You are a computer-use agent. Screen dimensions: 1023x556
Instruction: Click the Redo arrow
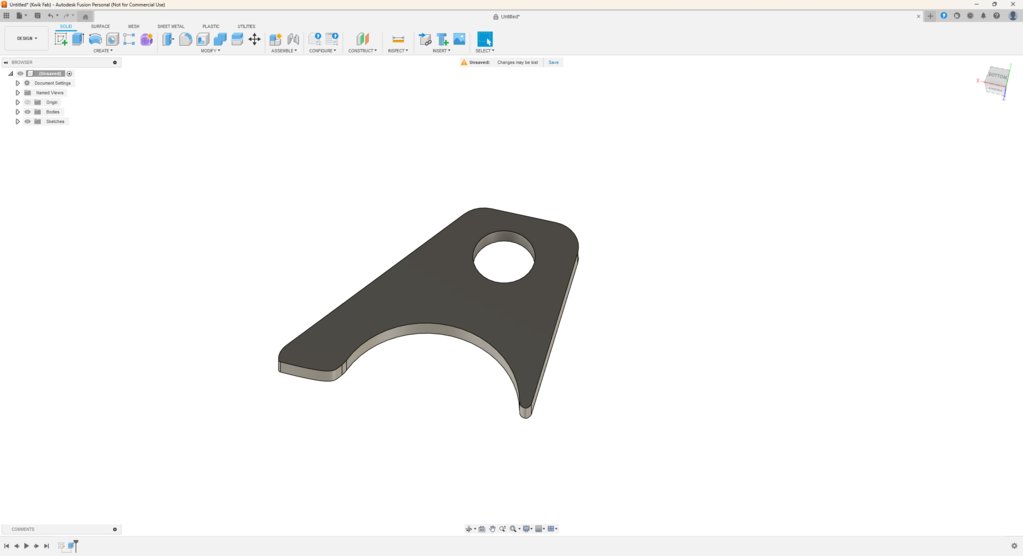point(67,16)
